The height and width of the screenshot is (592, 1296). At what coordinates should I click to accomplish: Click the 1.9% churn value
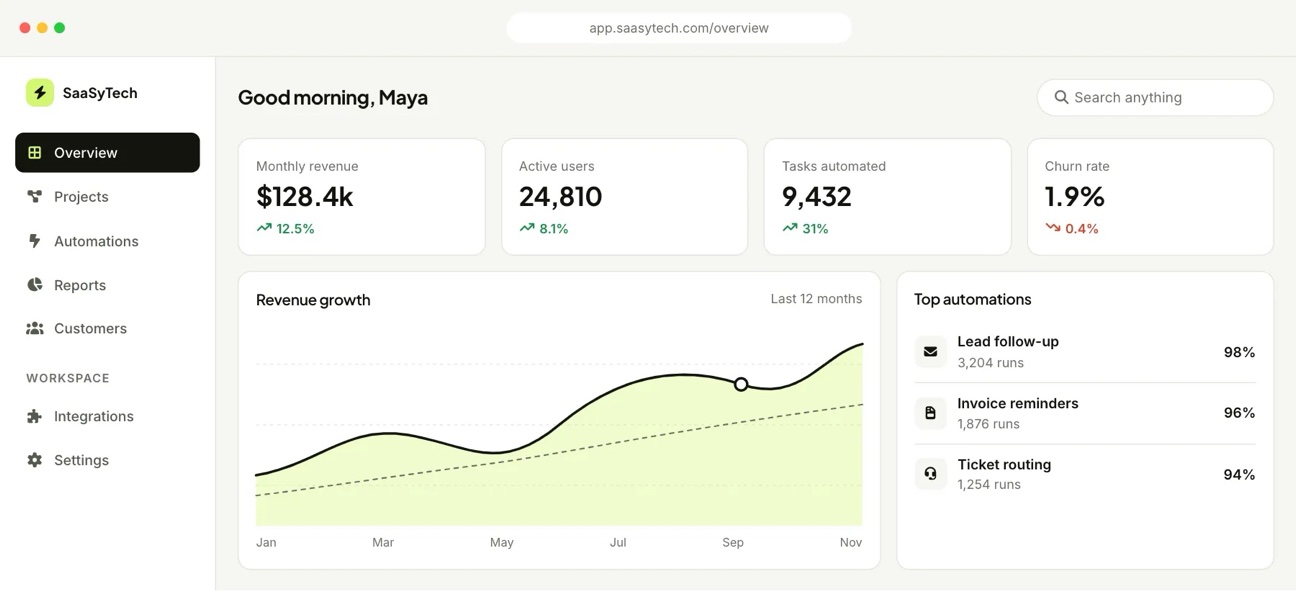1075,196
